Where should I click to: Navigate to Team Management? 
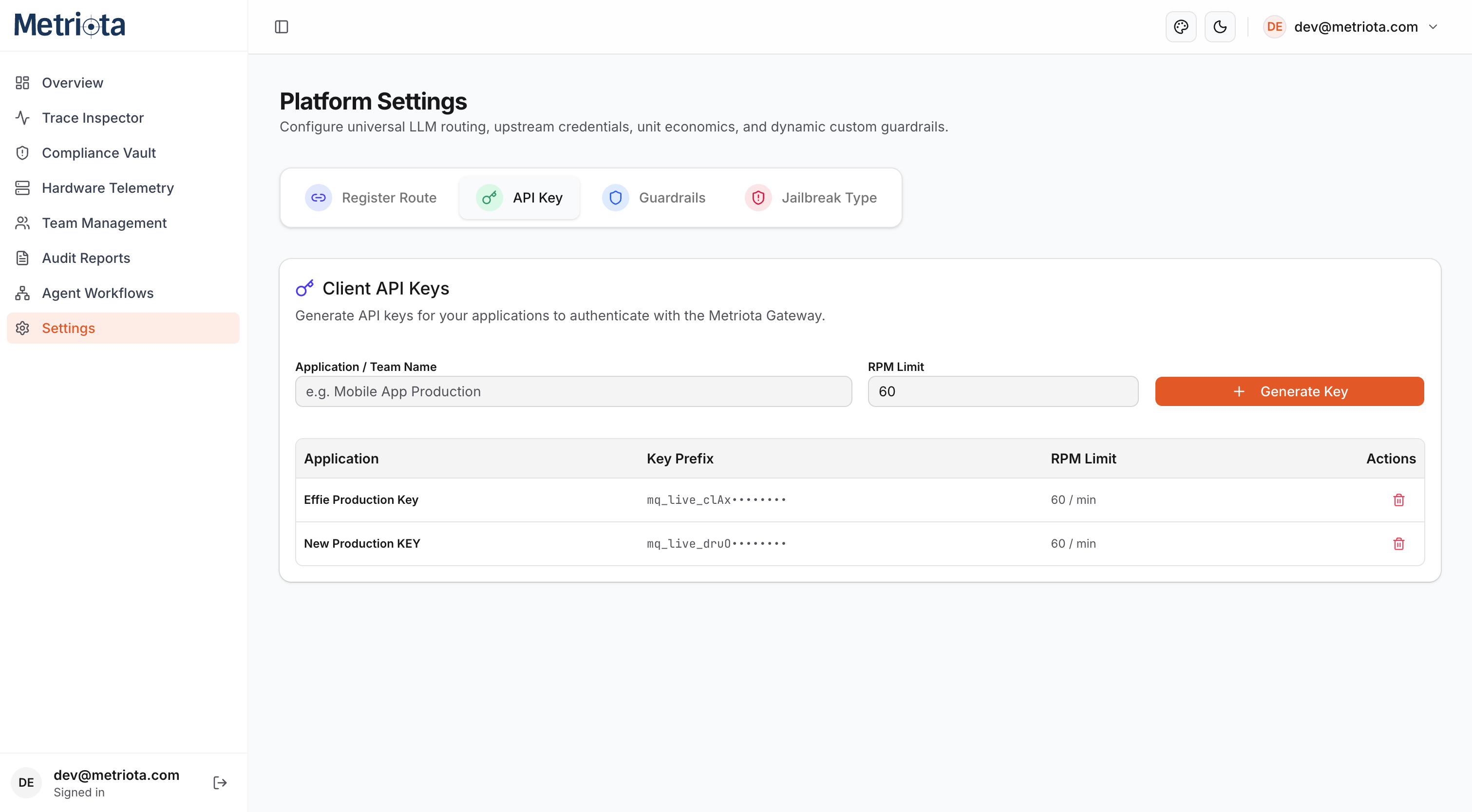(123, 223)
